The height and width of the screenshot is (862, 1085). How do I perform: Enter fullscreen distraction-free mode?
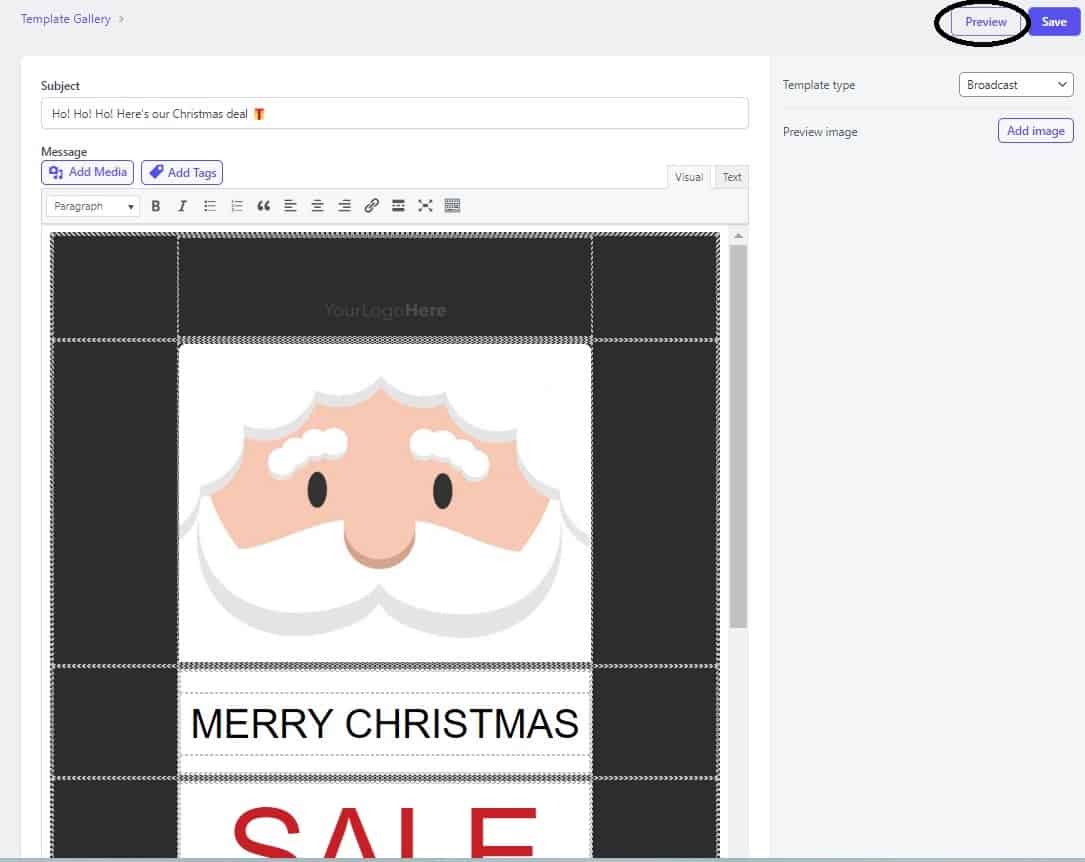coord(425,206)
